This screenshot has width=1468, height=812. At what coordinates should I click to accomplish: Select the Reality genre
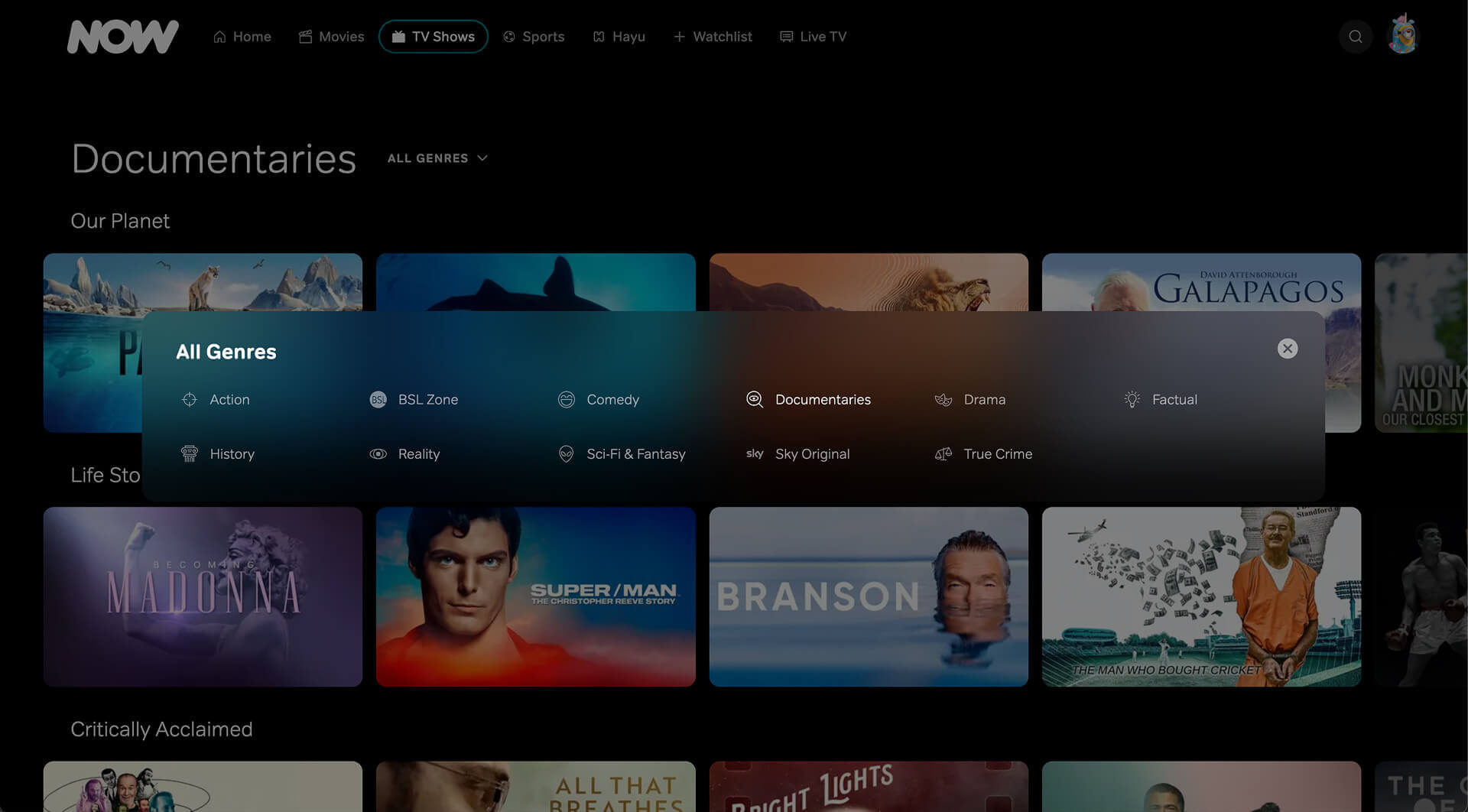(419, 453)
